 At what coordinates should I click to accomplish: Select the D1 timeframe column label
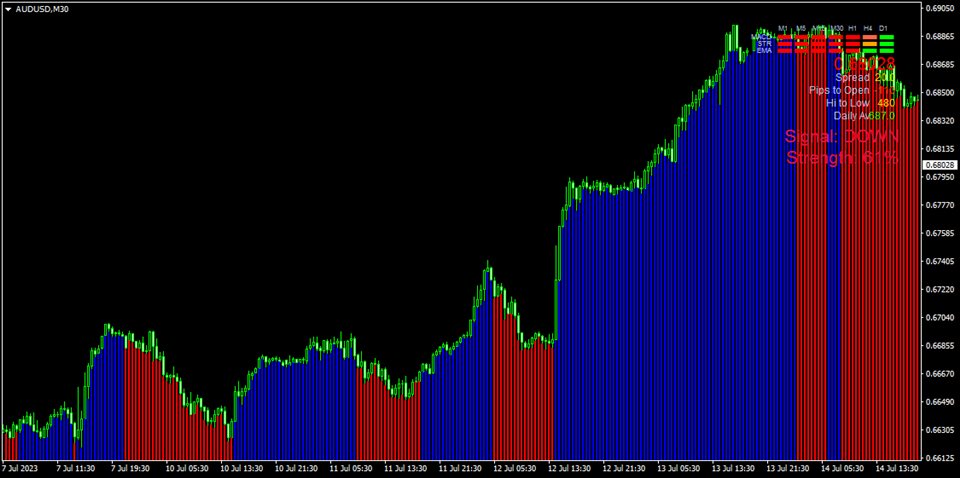click(x=885, y=28)
